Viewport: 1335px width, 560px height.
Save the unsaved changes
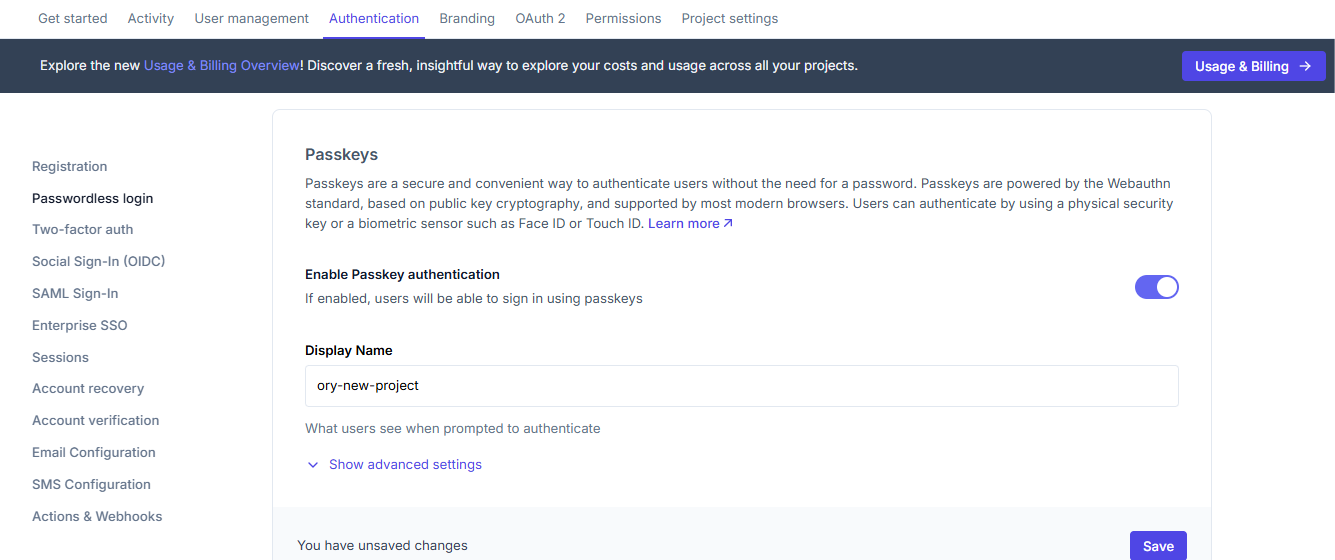click(1158, 546)
